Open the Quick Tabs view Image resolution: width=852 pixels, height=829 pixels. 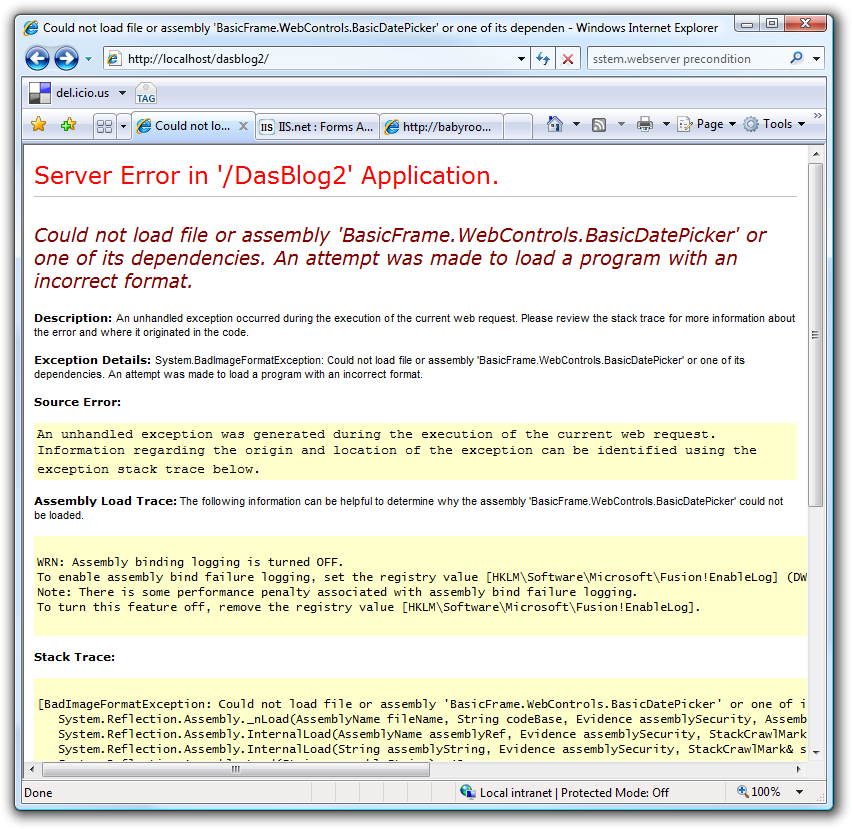click(104, 126)
